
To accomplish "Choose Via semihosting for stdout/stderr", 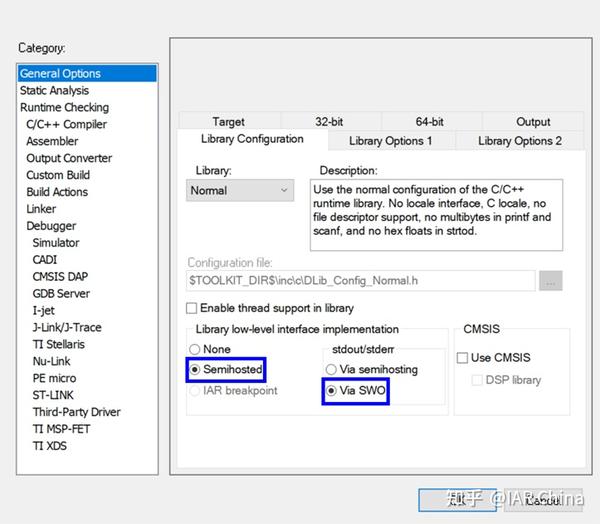I will tap(331, 369).
